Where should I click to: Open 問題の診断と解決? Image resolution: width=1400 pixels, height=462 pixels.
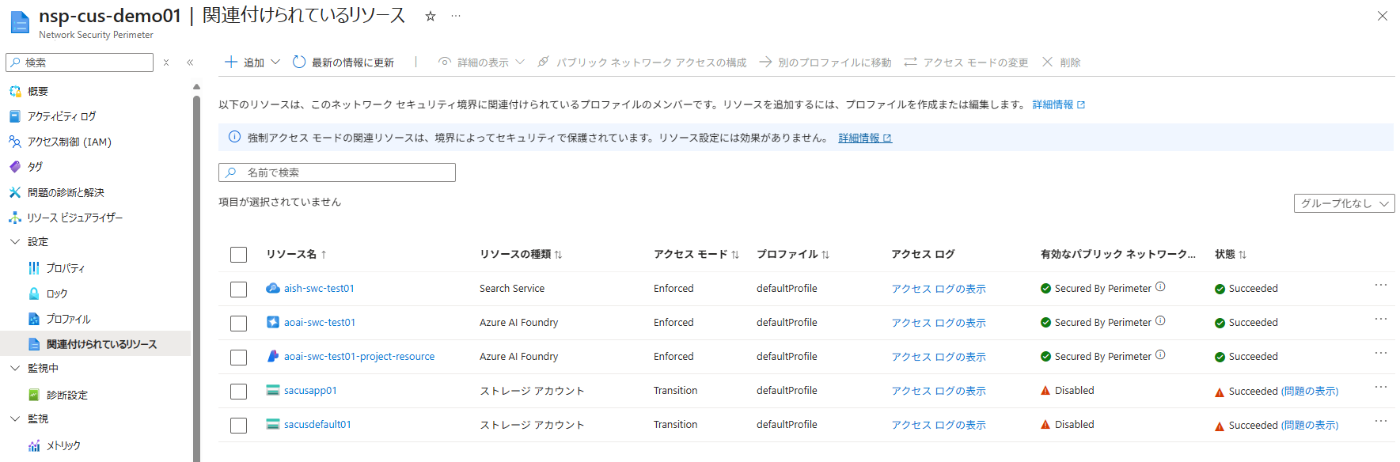coord(65,192)
